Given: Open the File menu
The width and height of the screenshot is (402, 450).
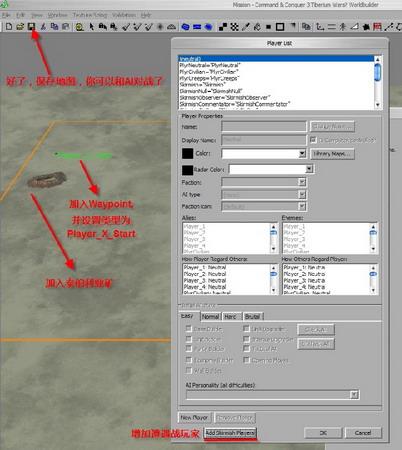Looking at the screenshot, I should coord(6,15).
